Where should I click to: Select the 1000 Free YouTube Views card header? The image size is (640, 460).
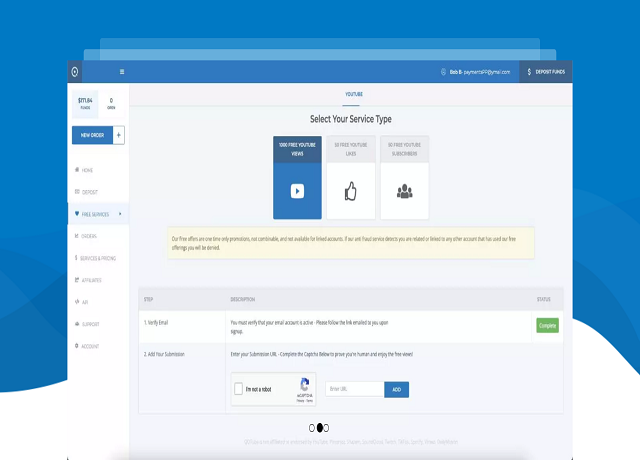point(297,149)
